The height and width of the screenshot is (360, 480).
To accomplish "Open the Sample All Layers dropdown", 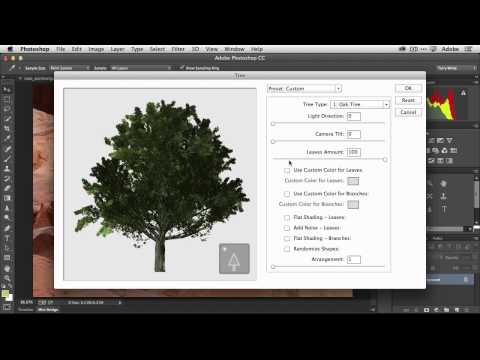I will pos(141,68).
